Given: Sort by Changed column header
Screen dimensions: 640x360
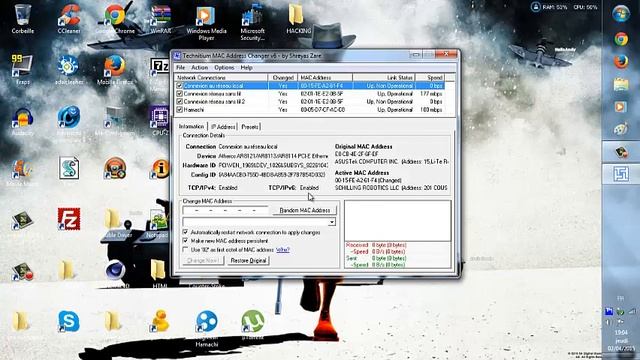Looking at the screenshot, I should click(x=282, y=78).
